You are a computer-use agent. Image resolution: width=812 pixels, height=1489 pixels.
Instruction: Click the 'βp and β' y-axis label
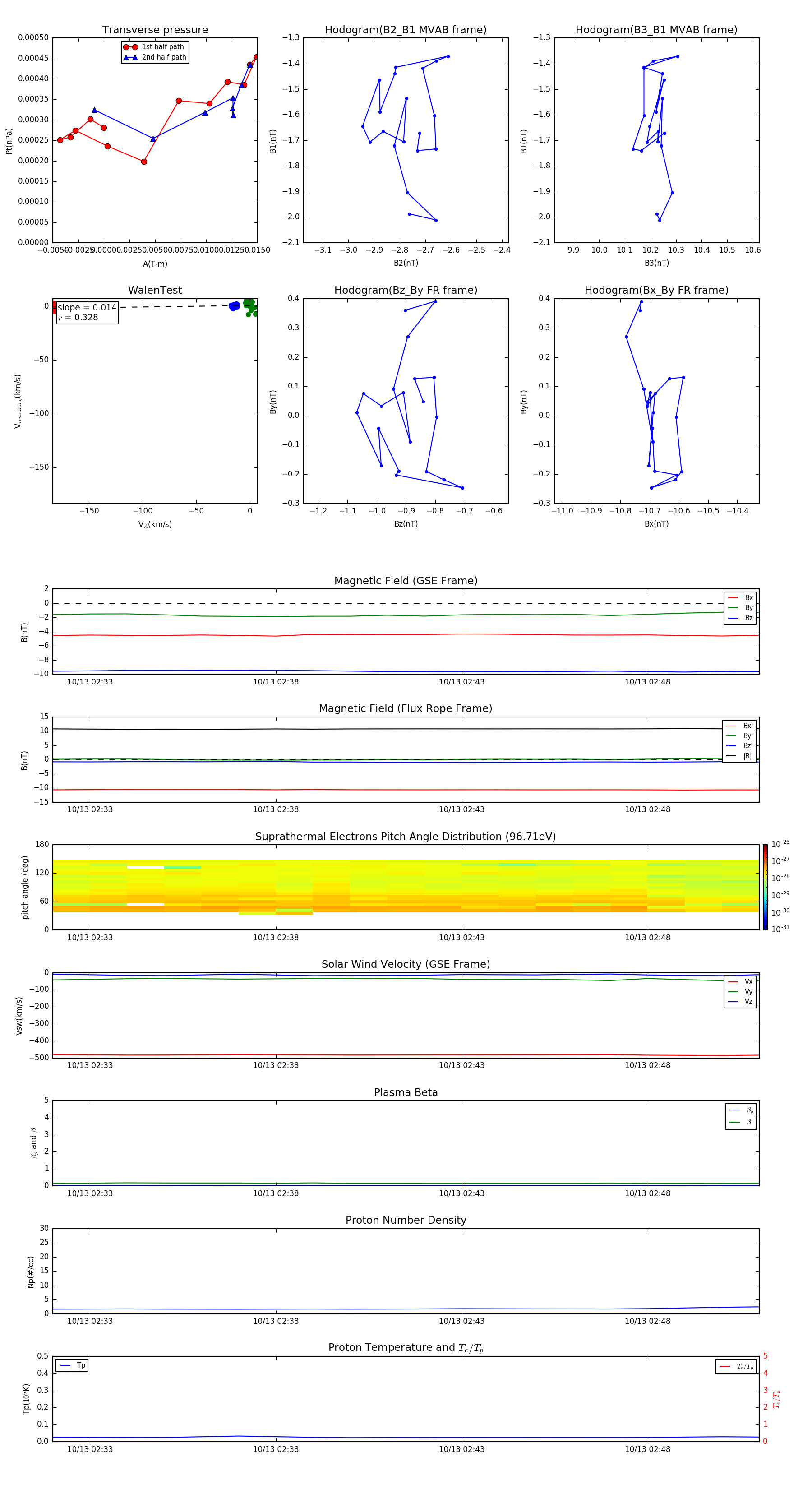(x=33, y=1143)
